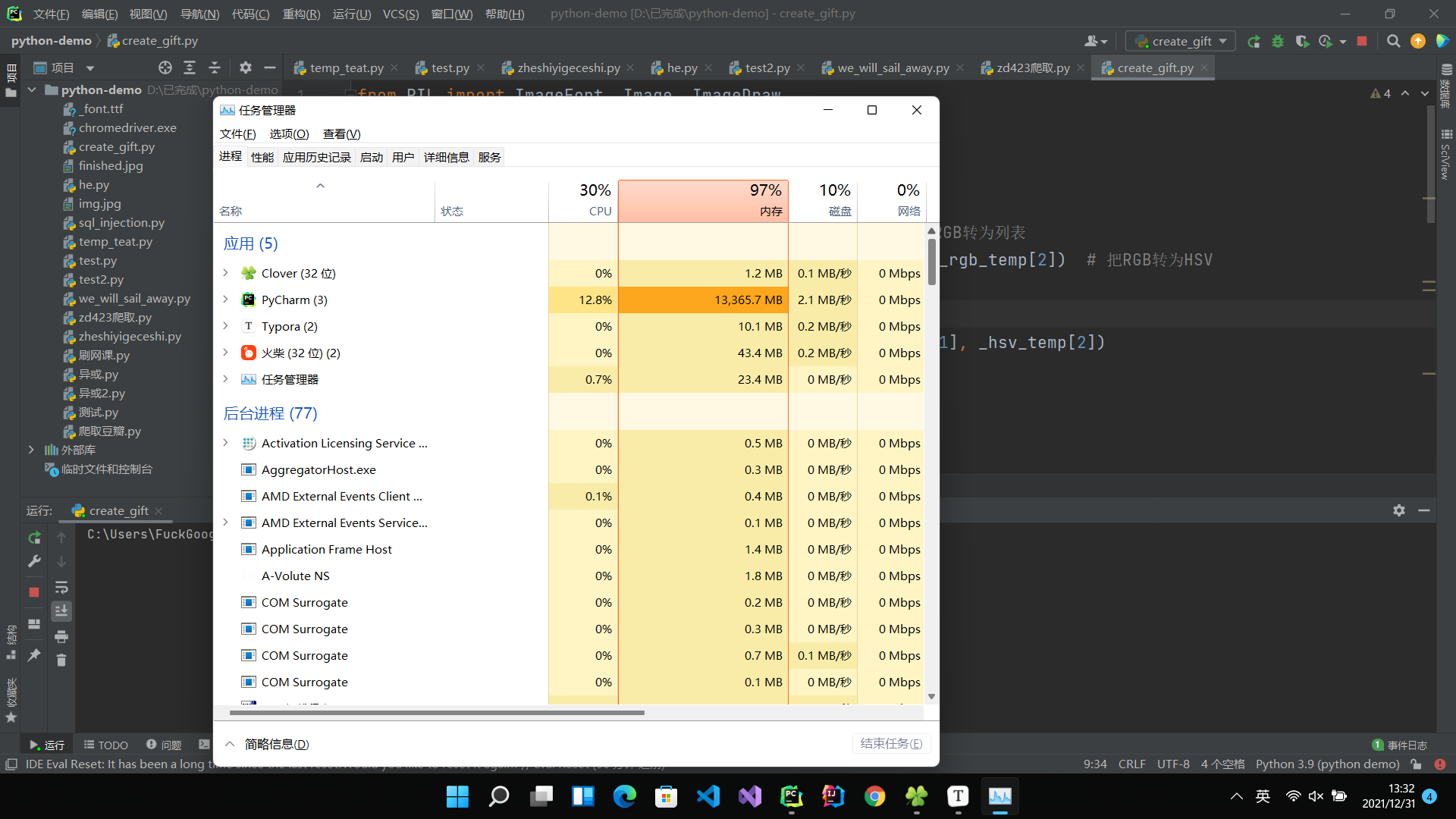Clear the console with trash icon
Viewport: 1456px width, 819px height.
point(61,661)
